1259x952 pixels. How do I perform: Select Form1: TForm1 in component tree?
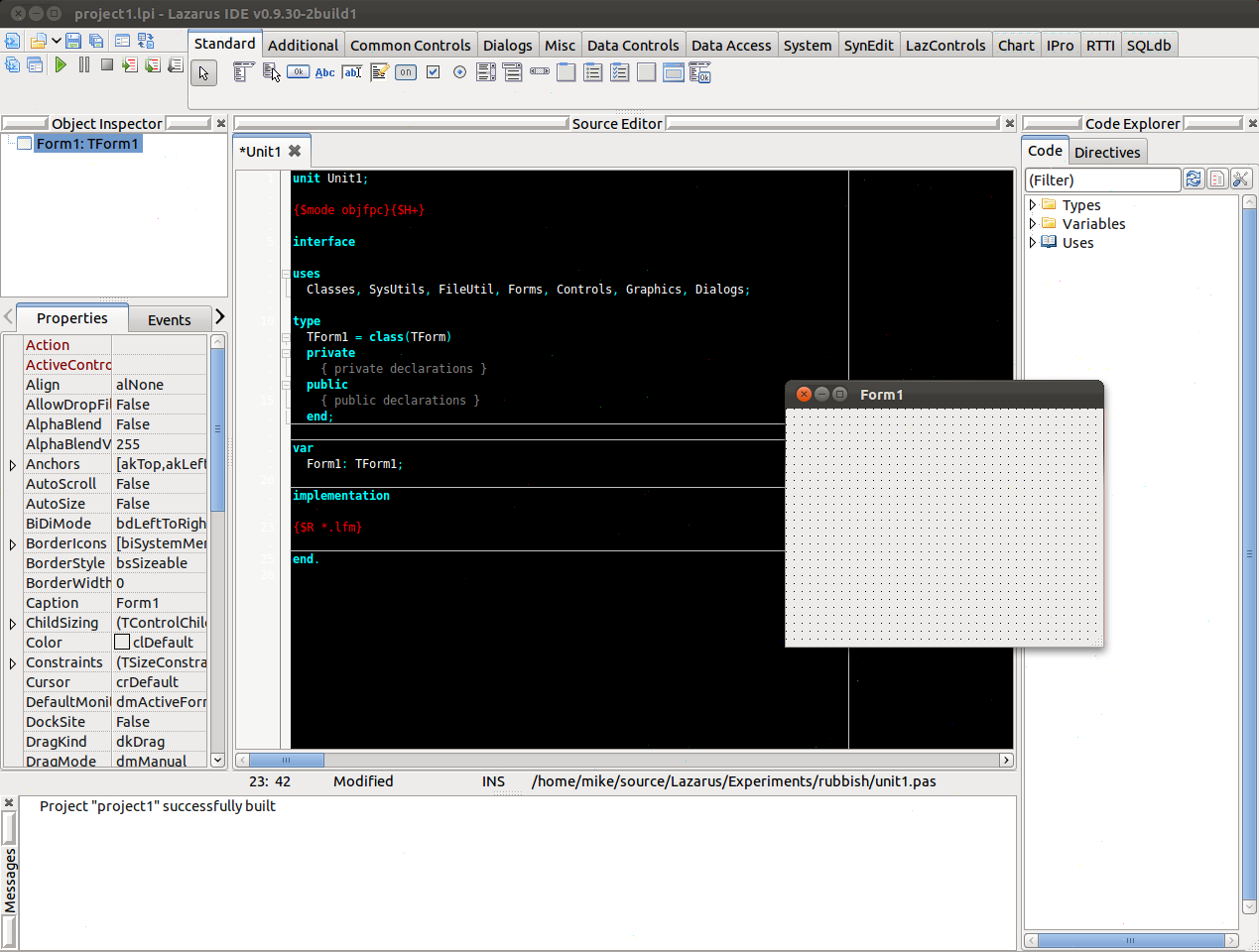point(87,144)
